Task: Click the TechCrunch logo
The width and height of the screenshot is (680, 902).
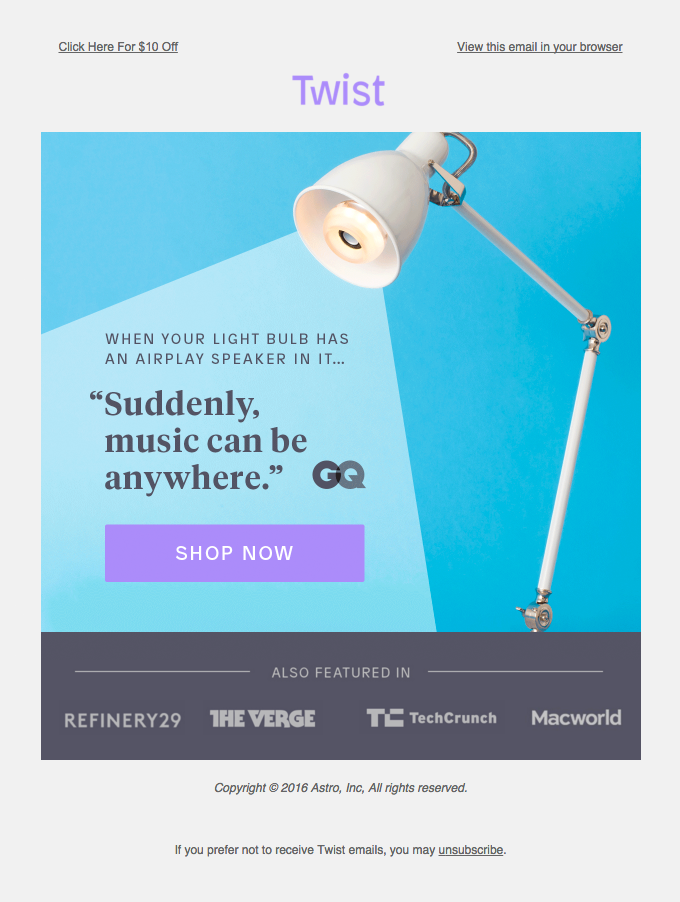Action: (431, 718)
